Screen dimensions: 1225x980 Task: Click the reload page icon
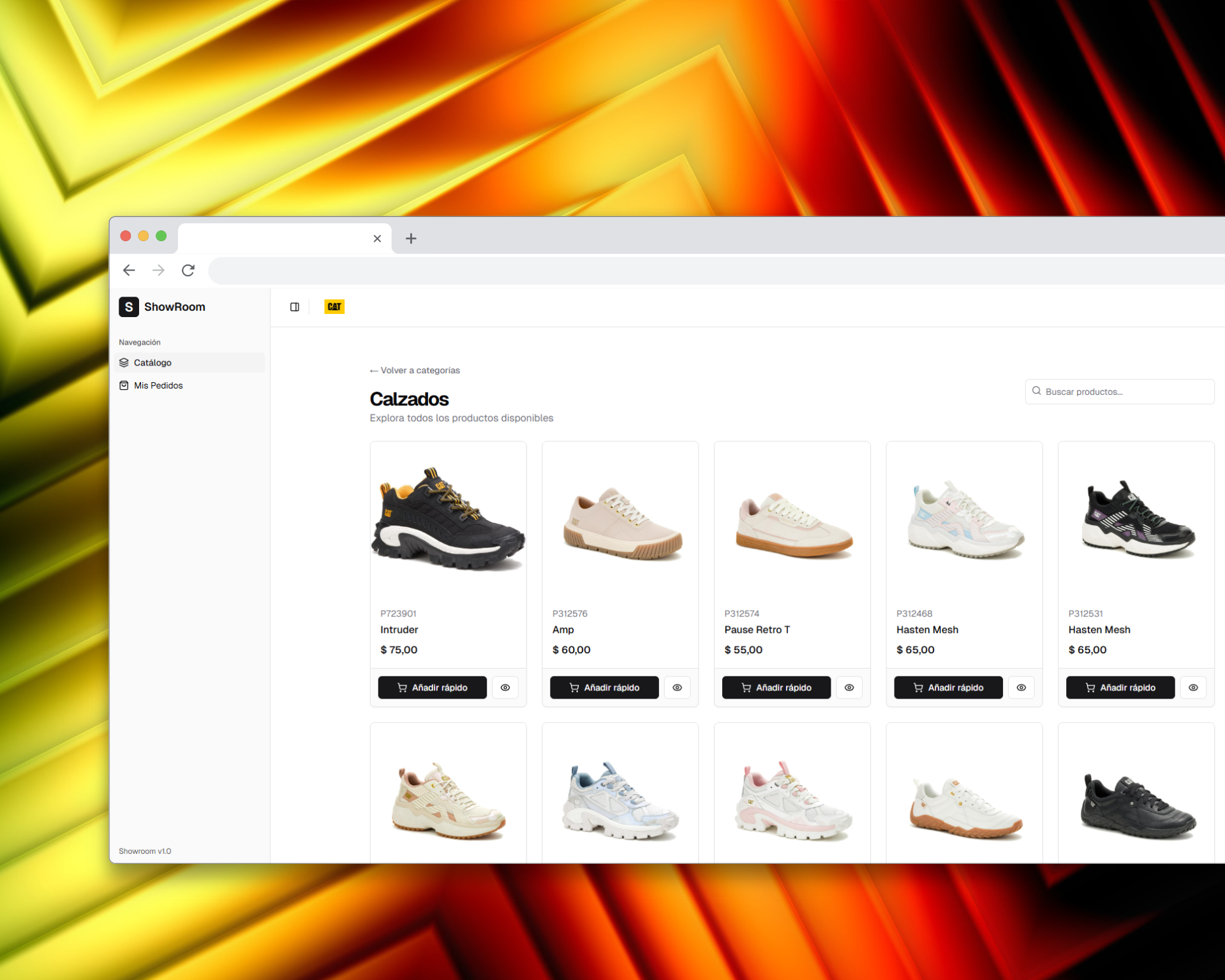pyautogui.click(x=188, y=270)
